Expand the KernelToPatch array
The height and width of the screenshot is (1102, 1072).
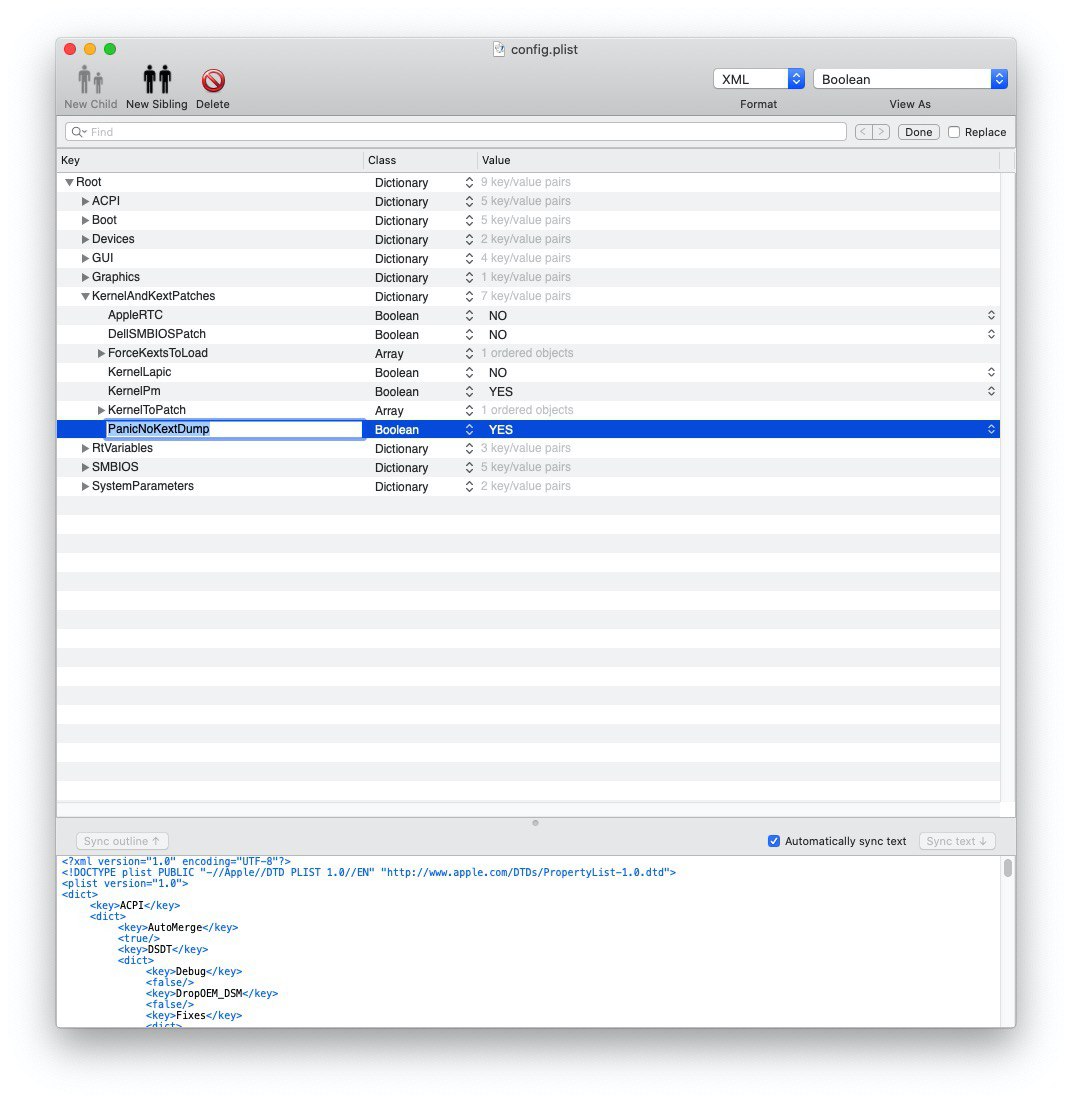coord(101,410)
